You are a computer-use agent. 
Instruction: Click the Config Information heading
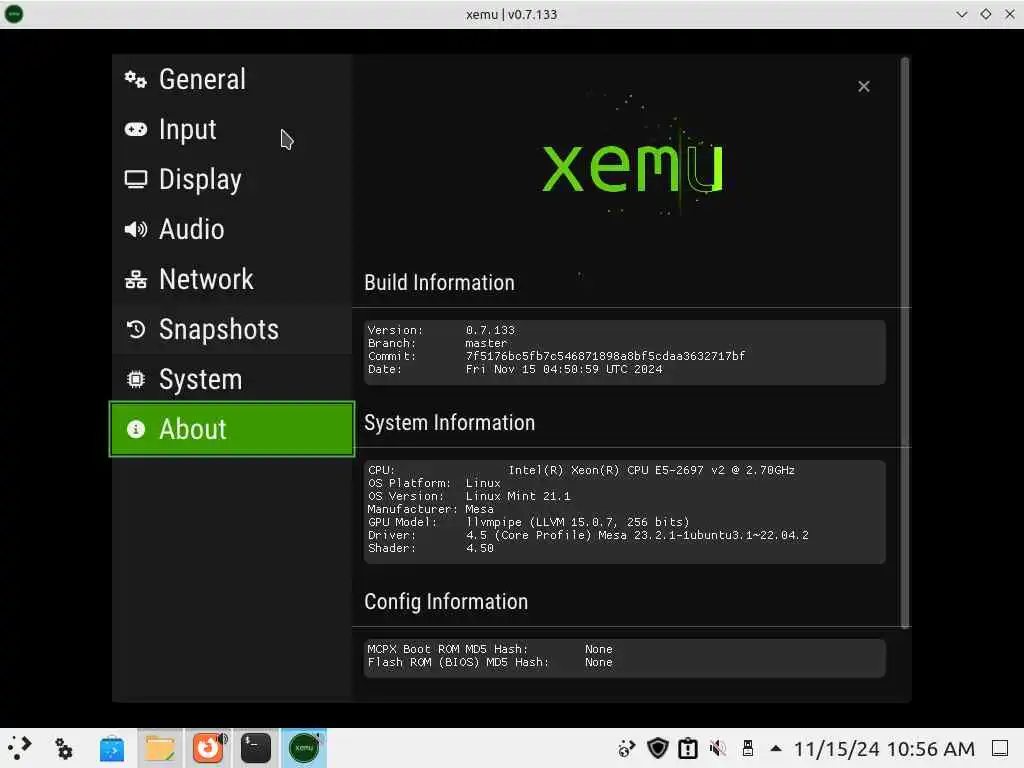coord(446,601)
